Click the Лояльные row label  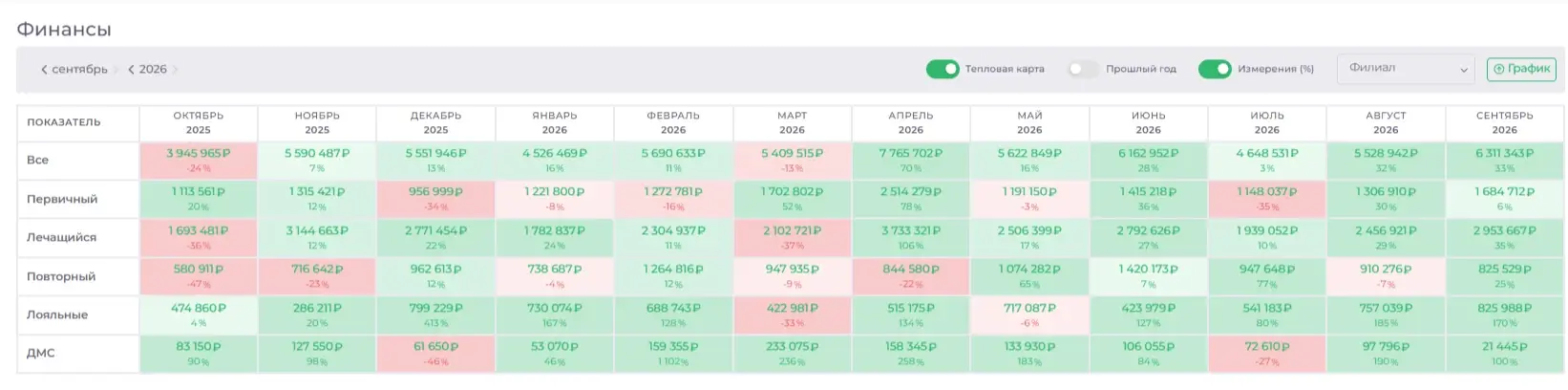pyautogui.click(x=57, y=314)
